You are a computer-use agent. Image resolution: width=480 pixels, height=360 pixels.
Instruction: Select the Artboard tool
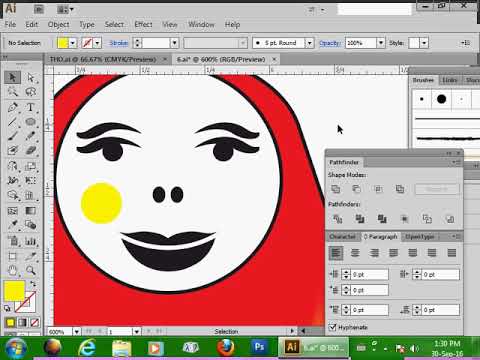[x=13, y=256]
